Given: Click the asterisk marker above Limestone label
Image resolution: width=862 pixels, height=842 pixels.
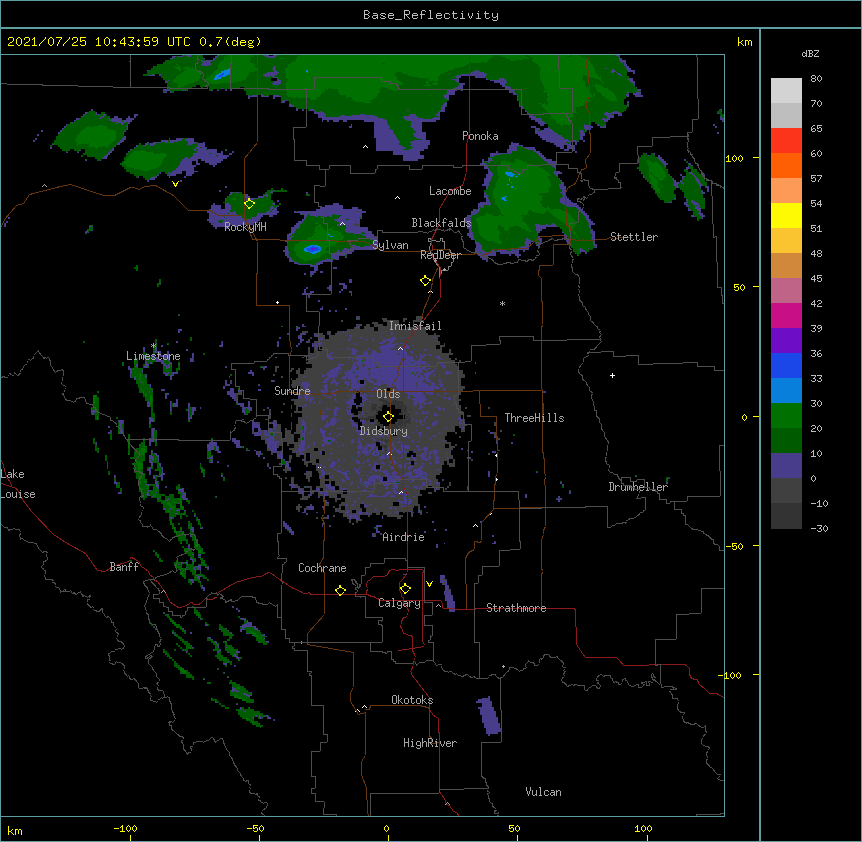Looking at the screenshot, I should 153,346.
